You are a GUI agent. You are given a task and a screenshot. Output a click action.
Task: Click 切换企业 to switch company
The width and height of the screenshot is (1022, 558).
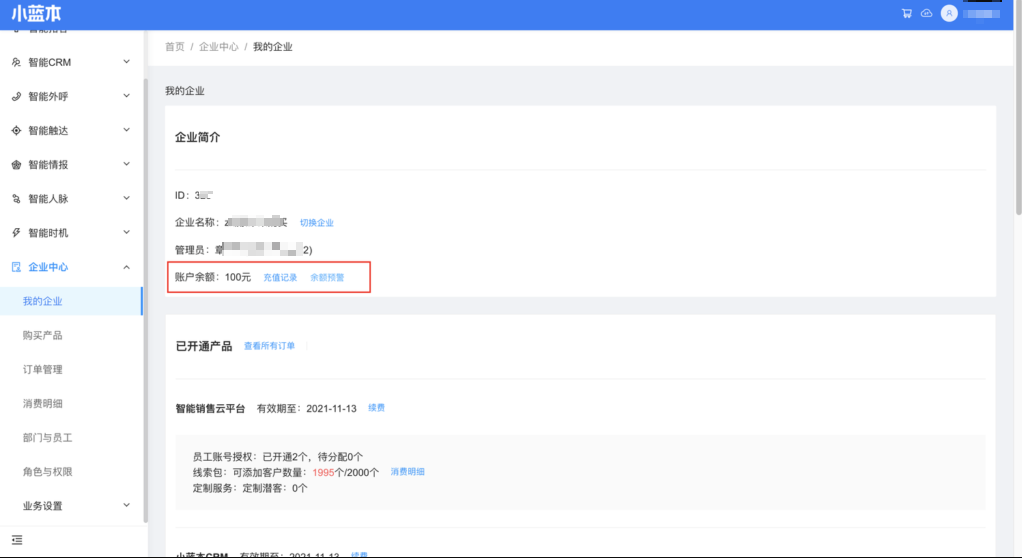coord(317,223)
